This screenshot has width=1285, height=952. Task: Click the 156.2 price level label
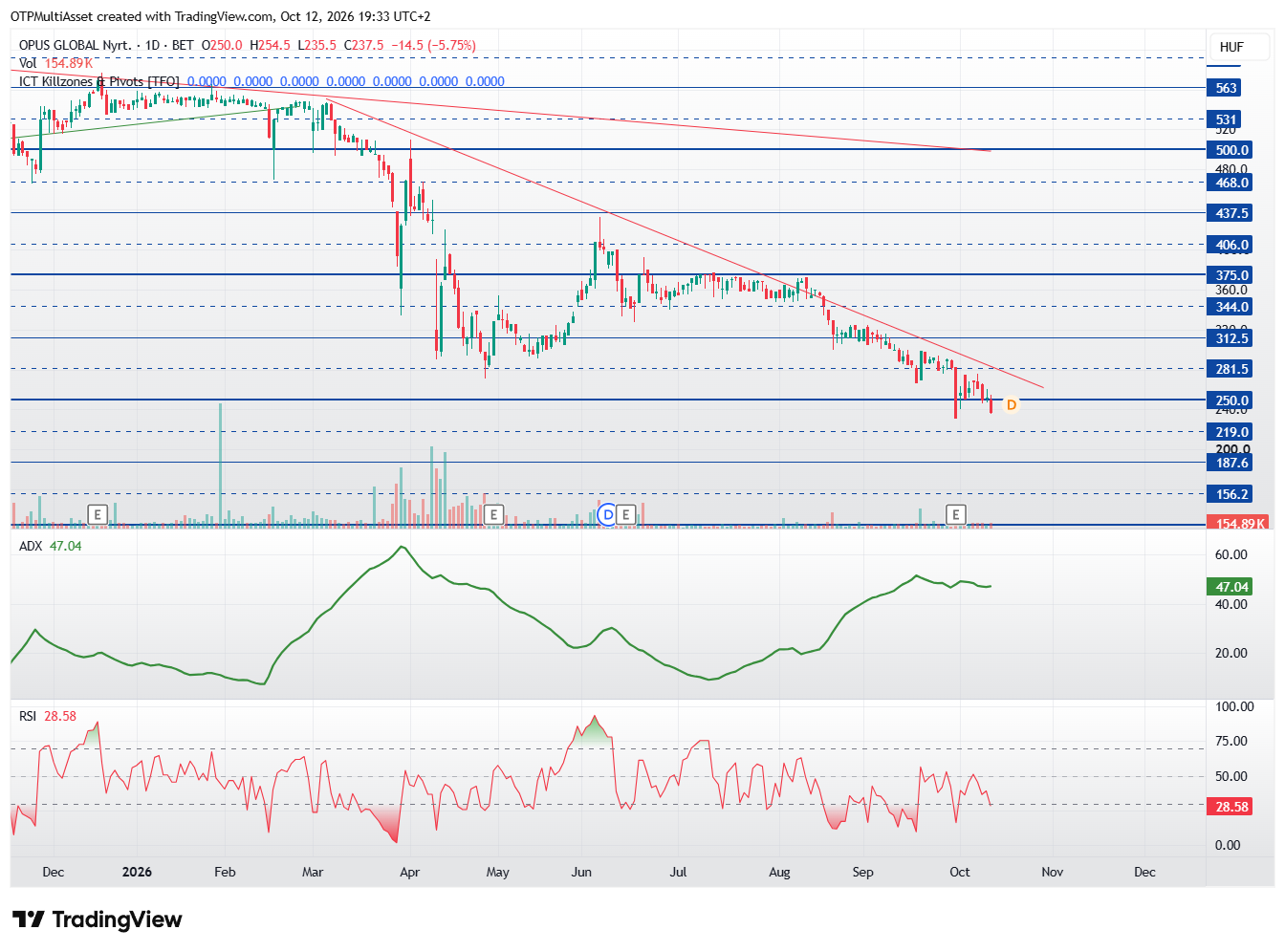tap(1231, 494)
